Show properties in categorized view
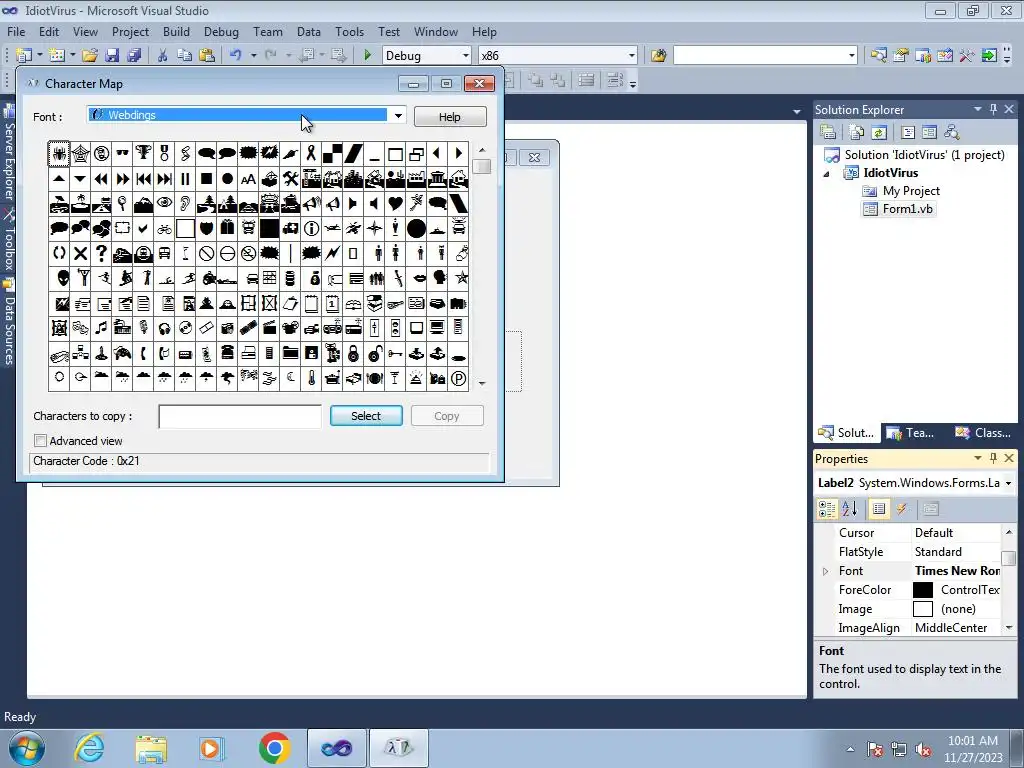The height and width of the screenshot is (768, 1024). (x=827, y=509)
